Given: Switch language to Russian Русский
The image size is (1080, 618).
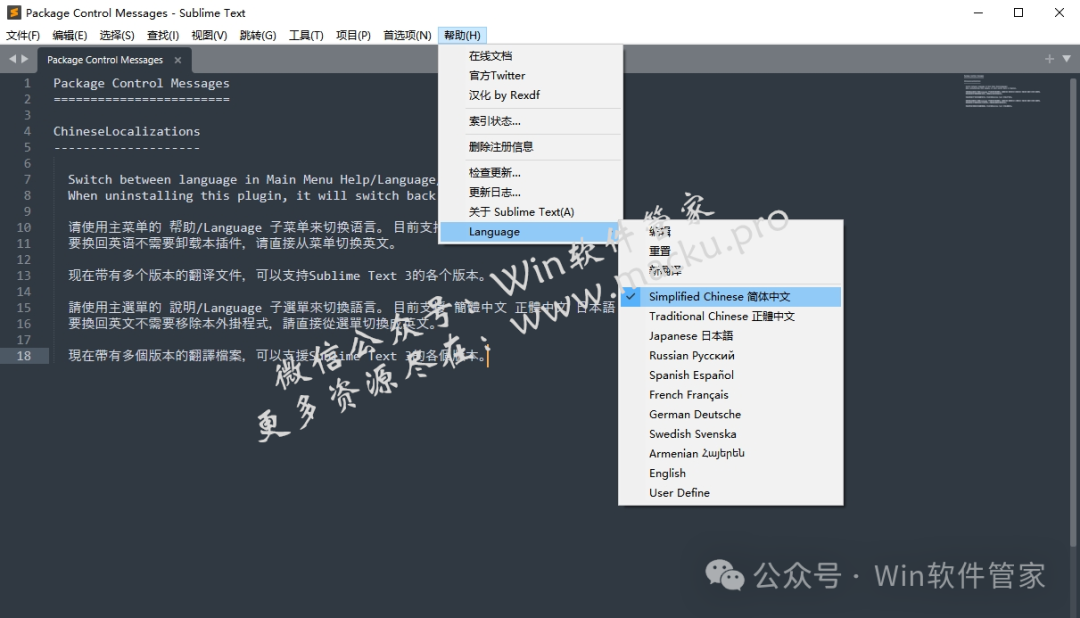Looking at the screenshot, I should tap(731, 356).
